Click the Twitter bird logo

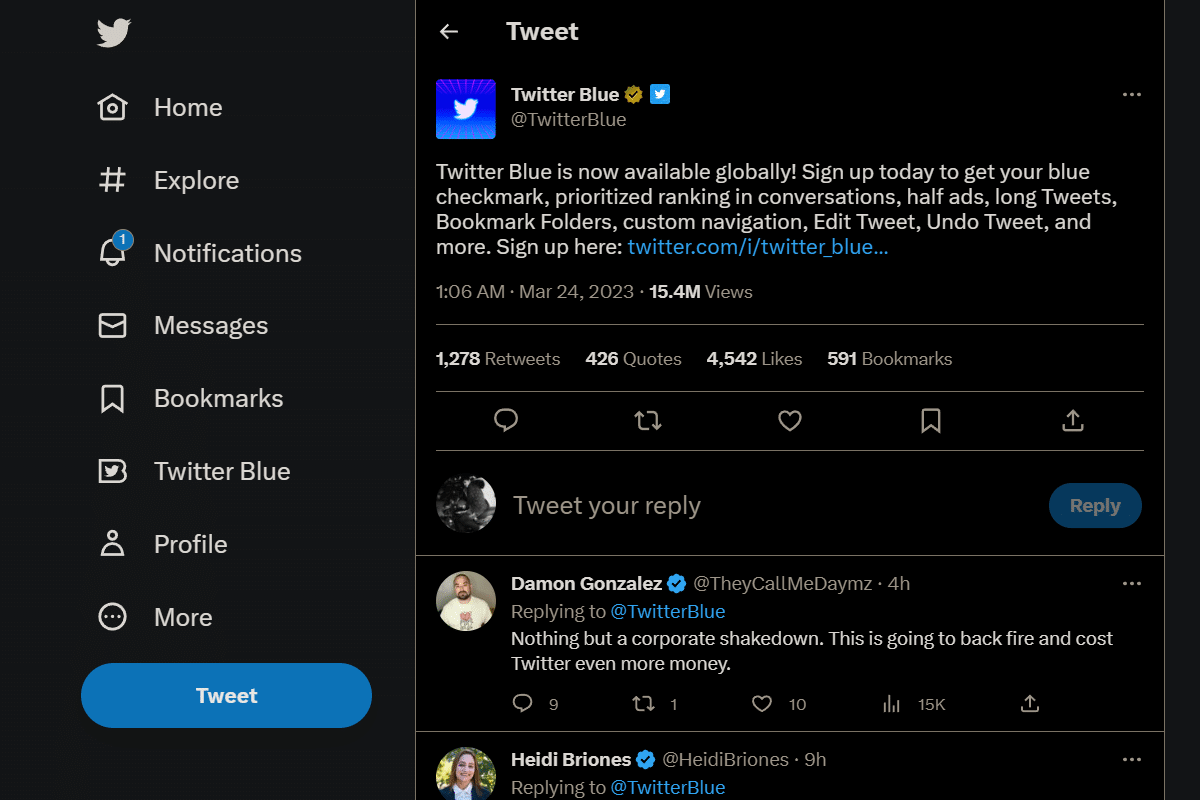[x=113, y=33]
